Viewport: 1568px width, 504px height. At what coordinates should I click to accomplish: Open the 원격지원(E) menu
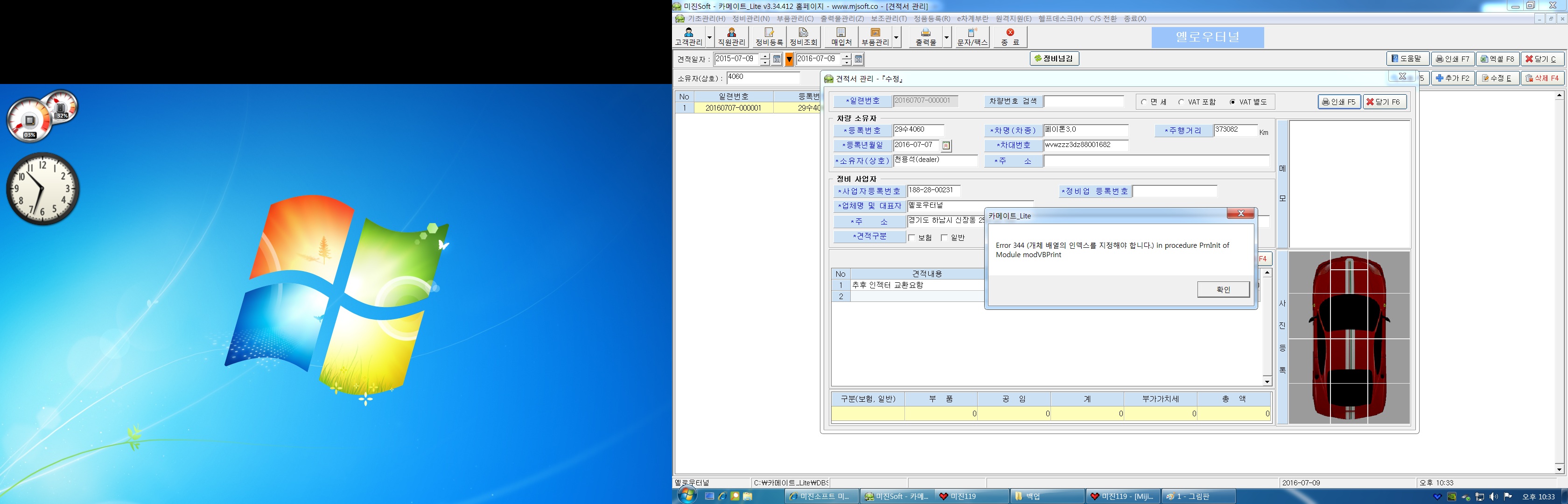click(x=1014, y=19)
